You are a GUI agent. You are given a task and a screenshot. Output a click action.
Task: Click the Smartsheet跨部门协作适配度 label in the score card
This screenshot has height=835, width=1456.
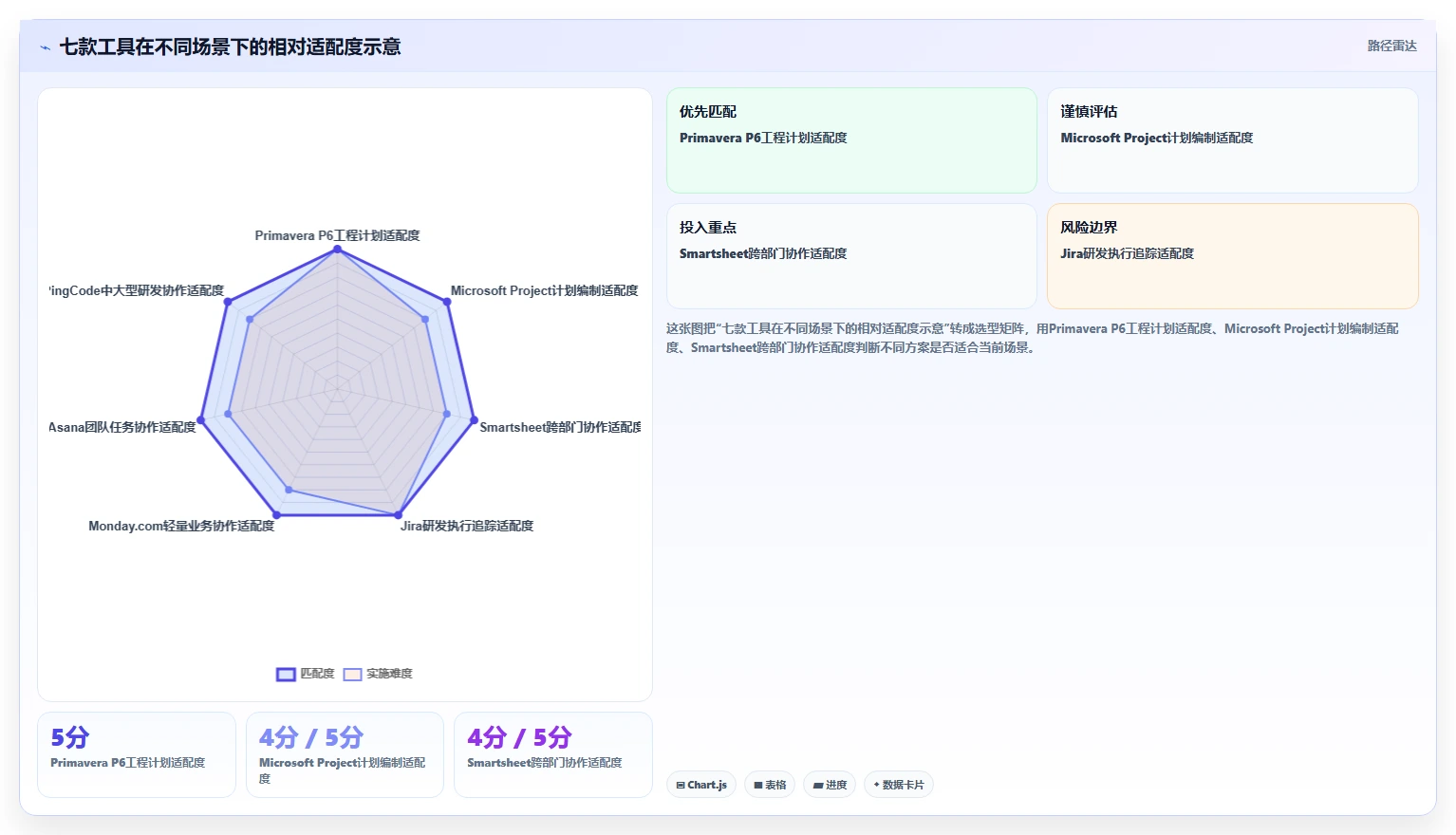point(545,763)
